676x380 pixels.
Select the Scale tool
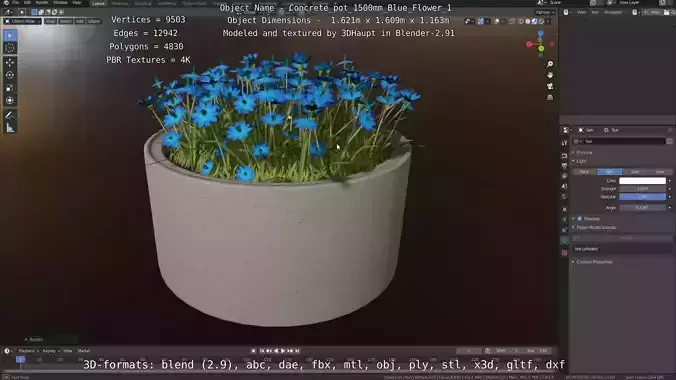(10, 88)
